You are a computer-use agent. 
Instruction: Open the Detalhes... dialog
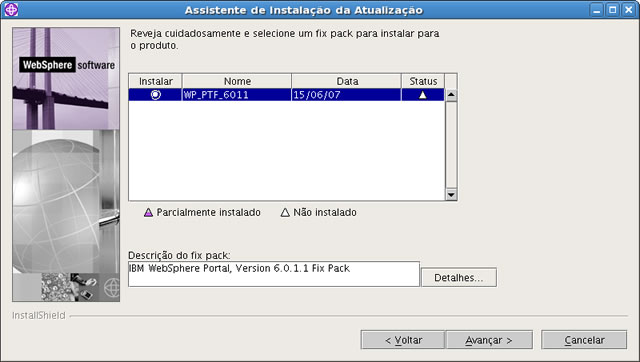[459, 278]
